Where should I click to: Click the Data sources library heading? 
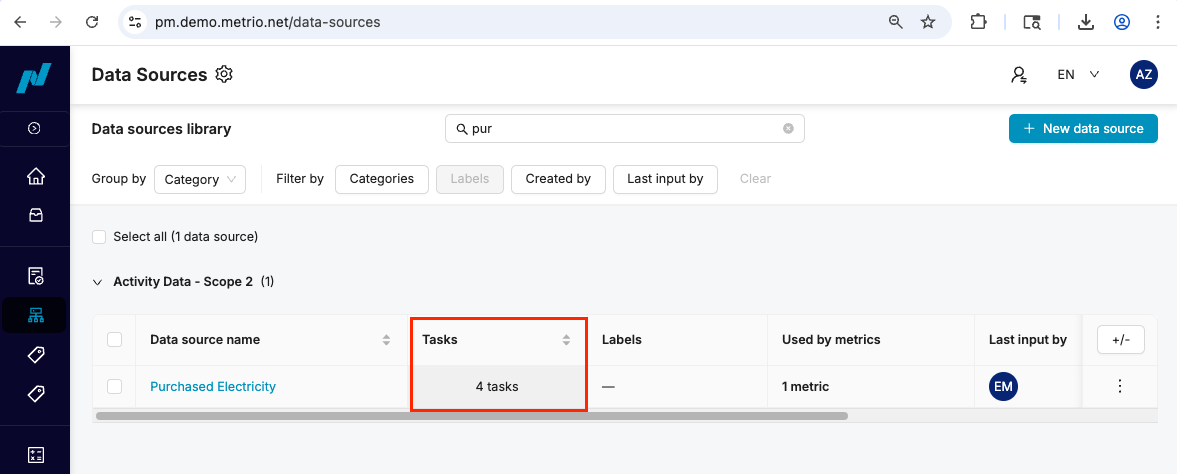[161, 128]
